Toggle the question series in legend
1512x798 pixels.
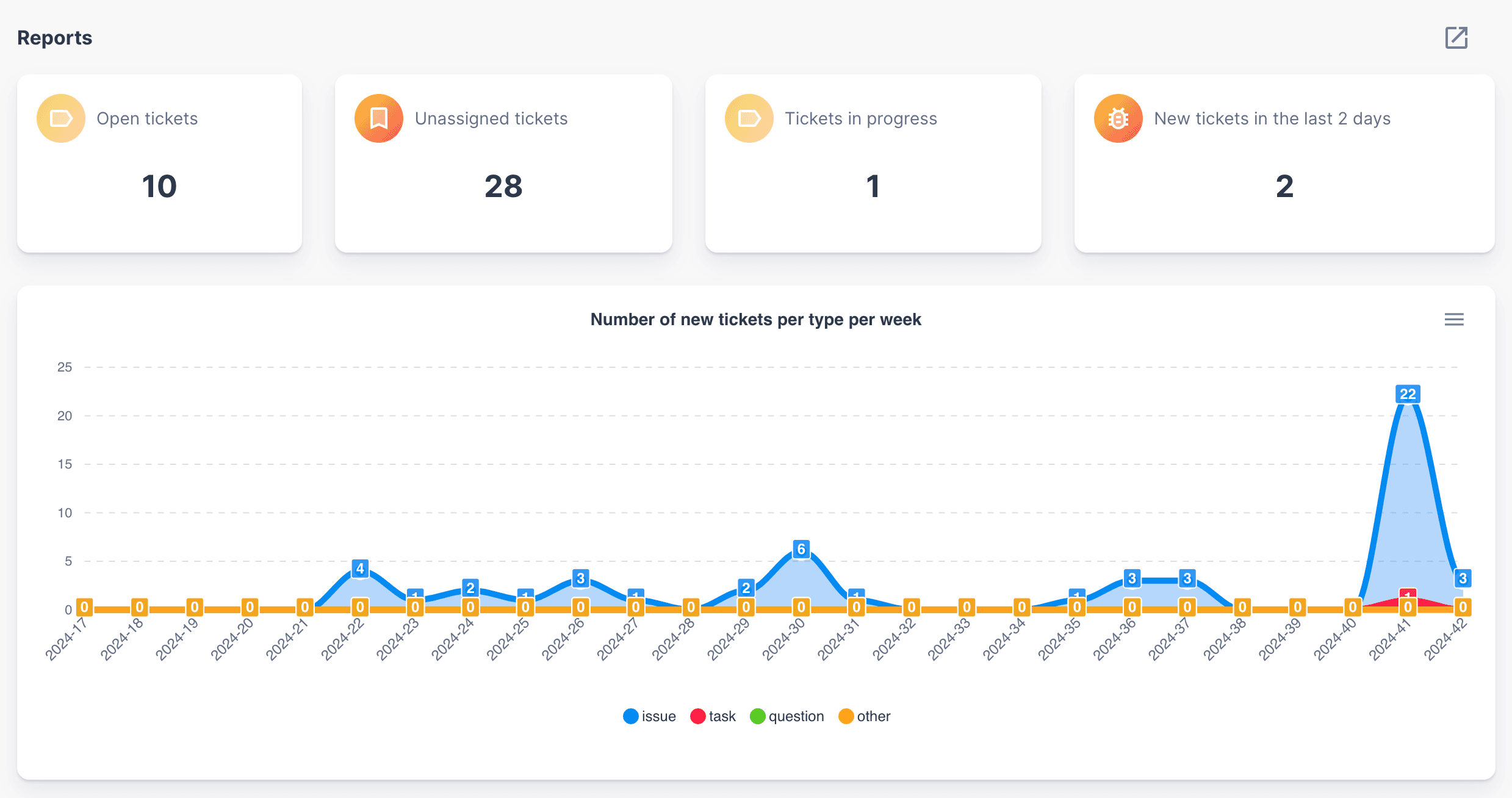[x=796, y=716]
